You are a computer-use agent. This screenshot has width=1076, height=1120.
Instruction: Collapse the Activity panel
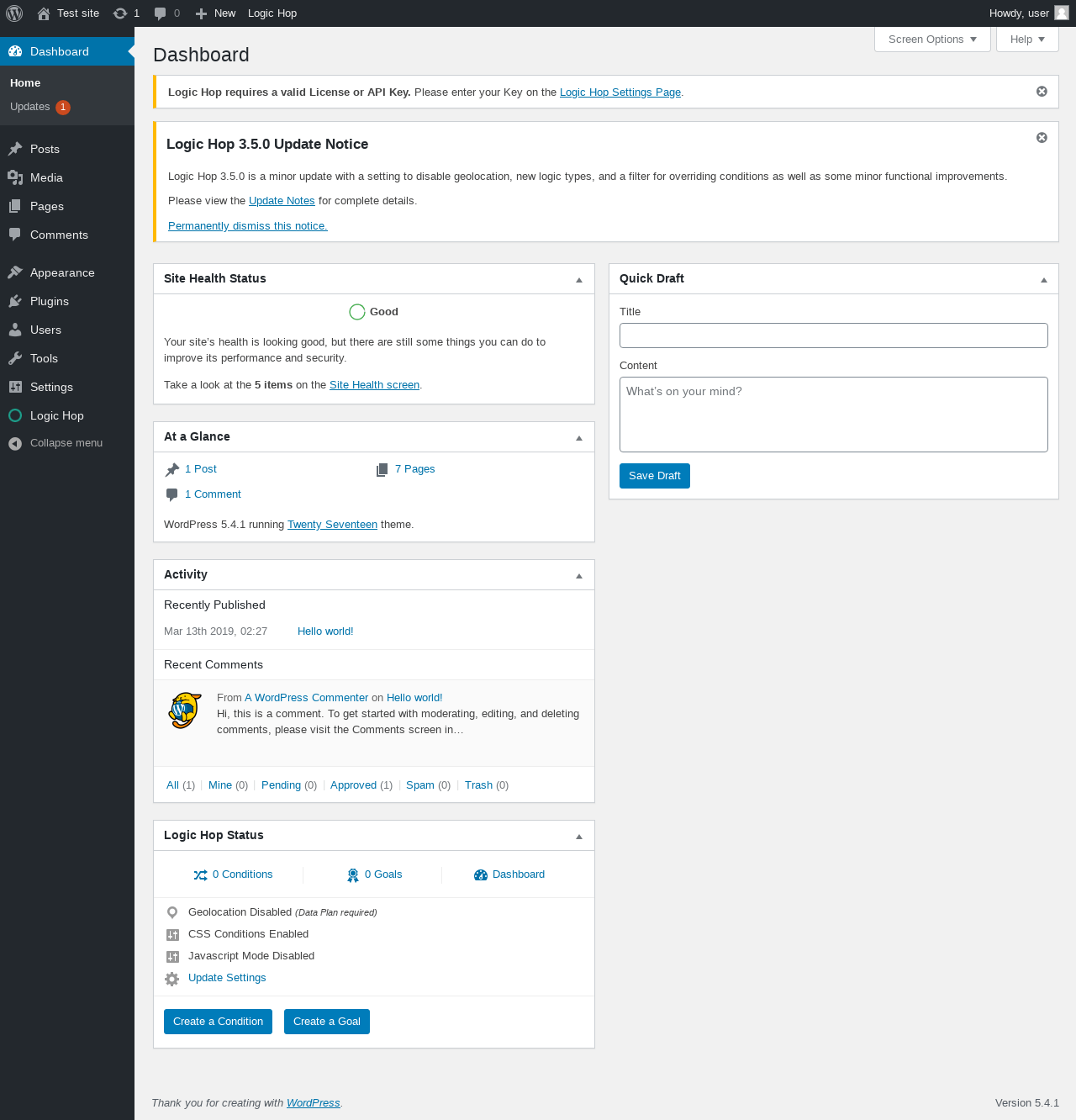point(579,575)
